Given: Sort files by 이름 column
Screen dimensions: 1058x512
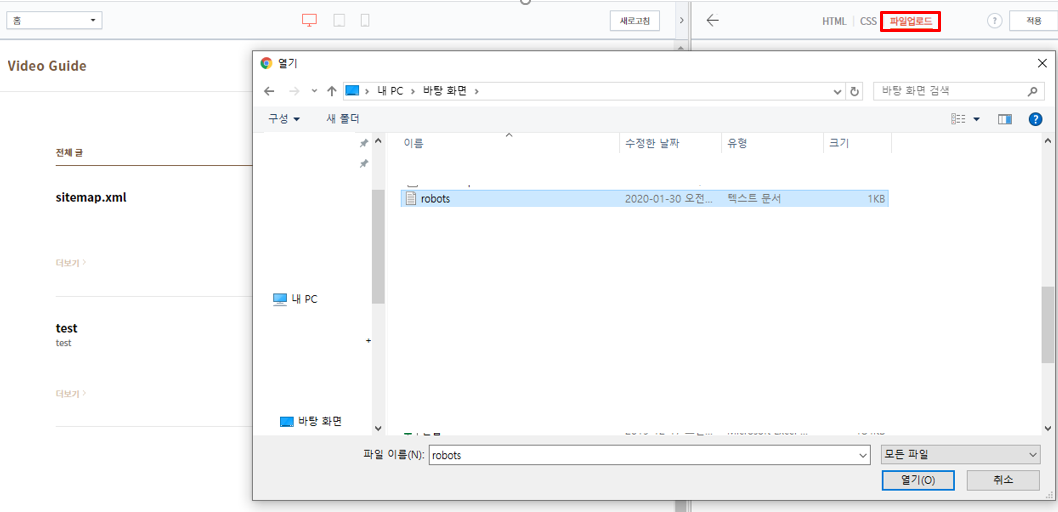Looking at the screenshot, I should [414, 143].
